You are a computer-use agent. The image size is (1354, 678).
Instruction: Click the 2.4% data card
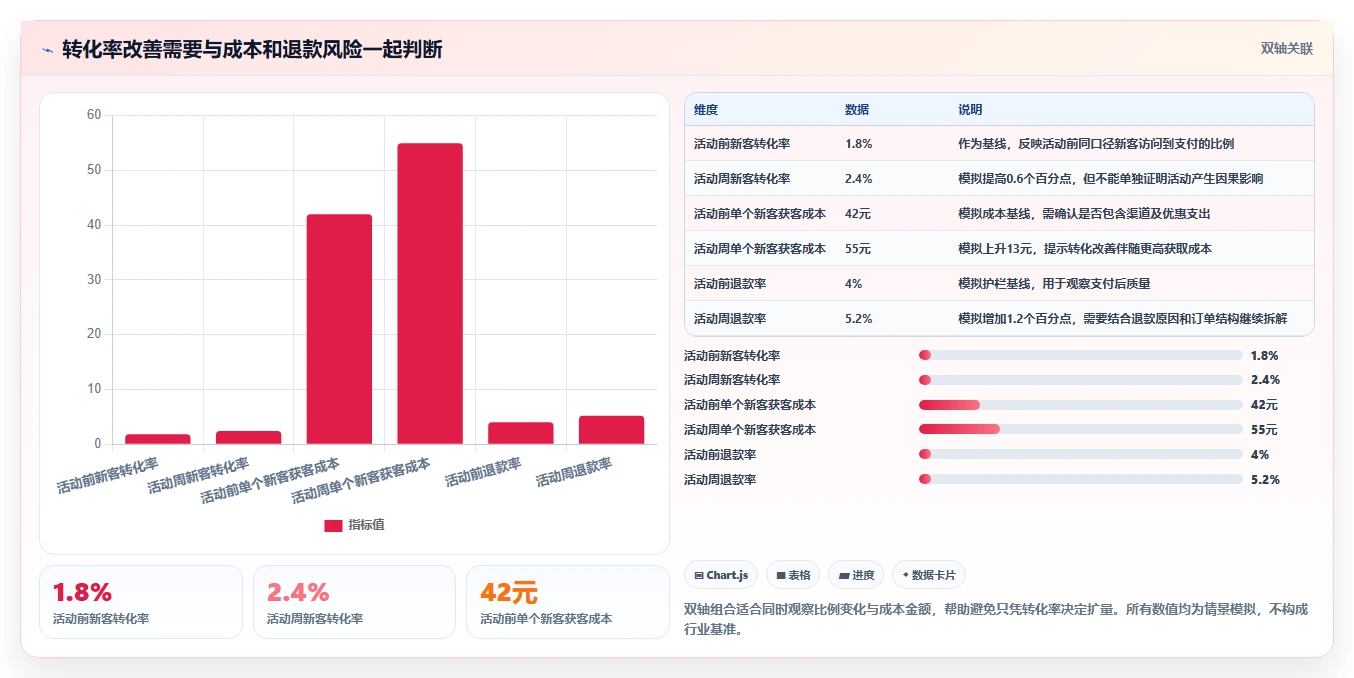click(x=354, y=602)
